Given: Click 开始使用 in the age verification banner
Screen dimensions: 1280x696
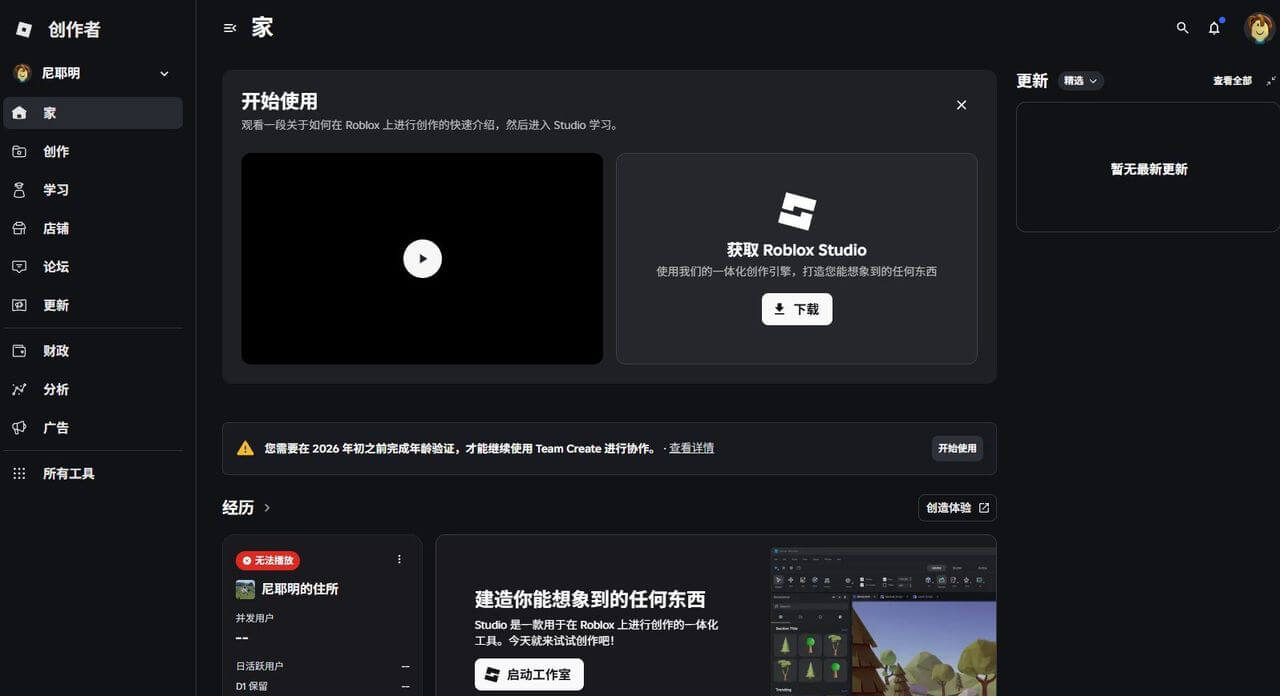Looking at the screenshot, I should pos(957,448).
